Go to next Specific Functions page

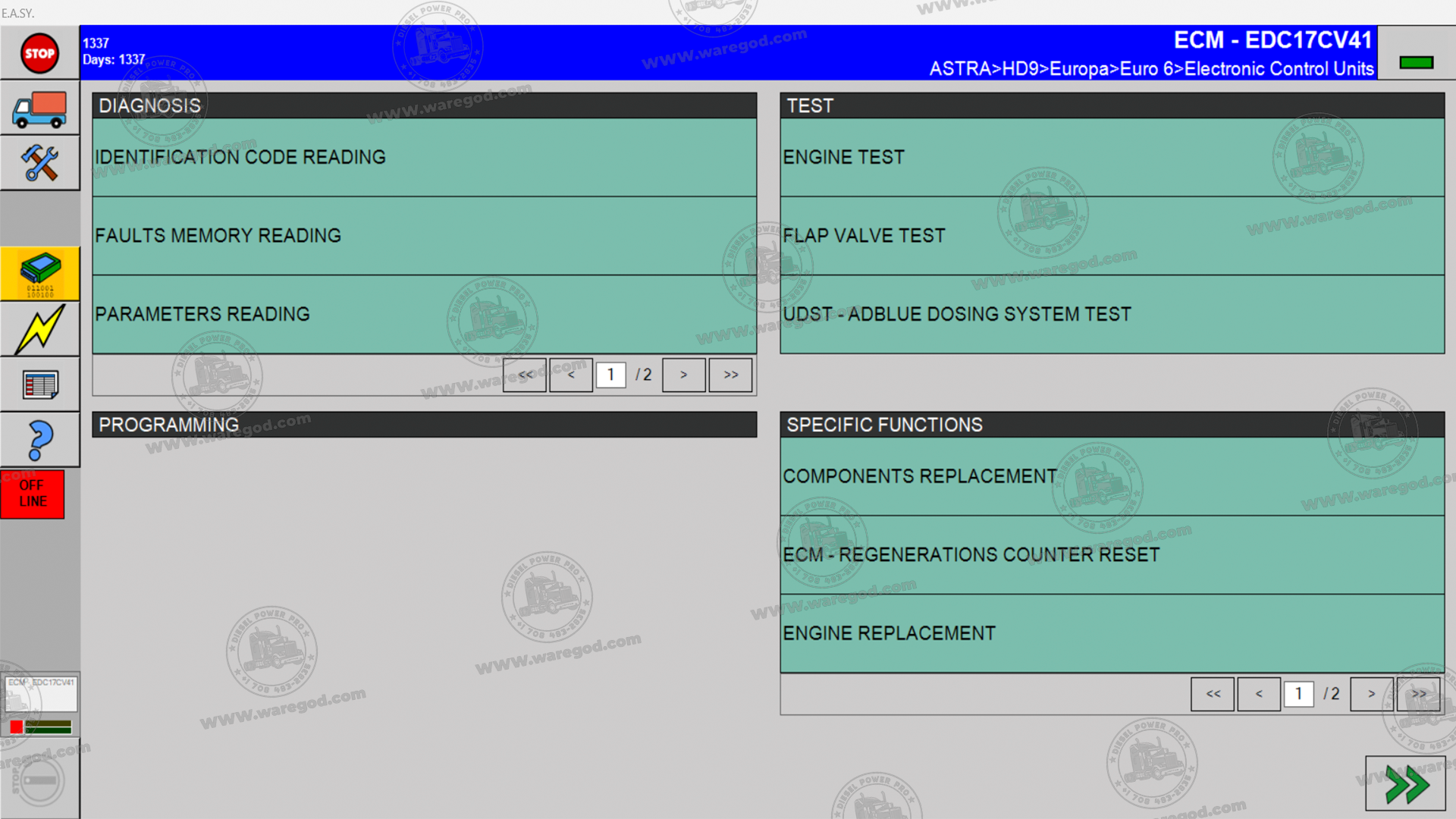click(x=1371, y=694)
